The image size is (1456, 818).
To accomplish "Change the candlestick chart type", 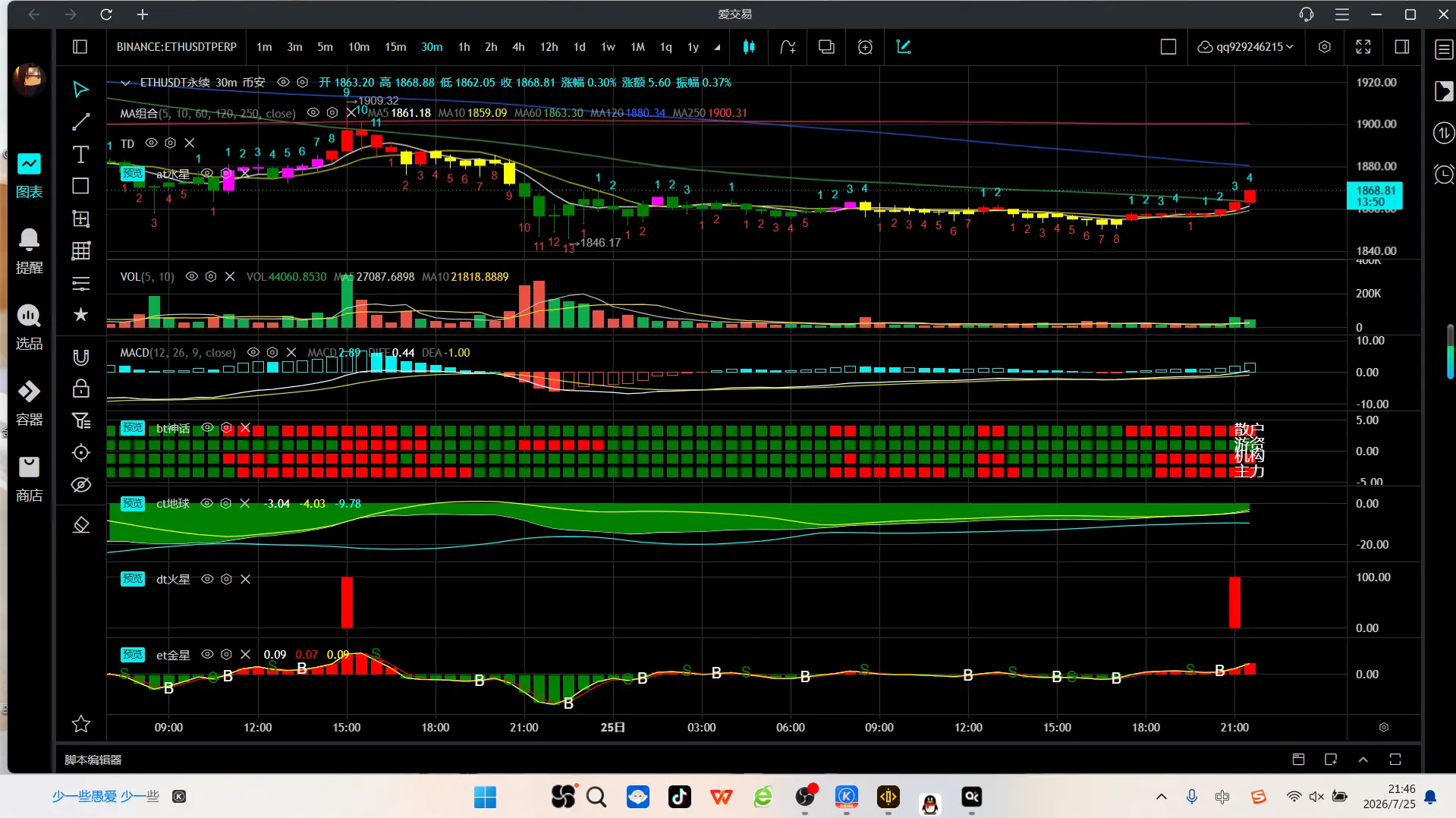I will click(x=749, y=47).
